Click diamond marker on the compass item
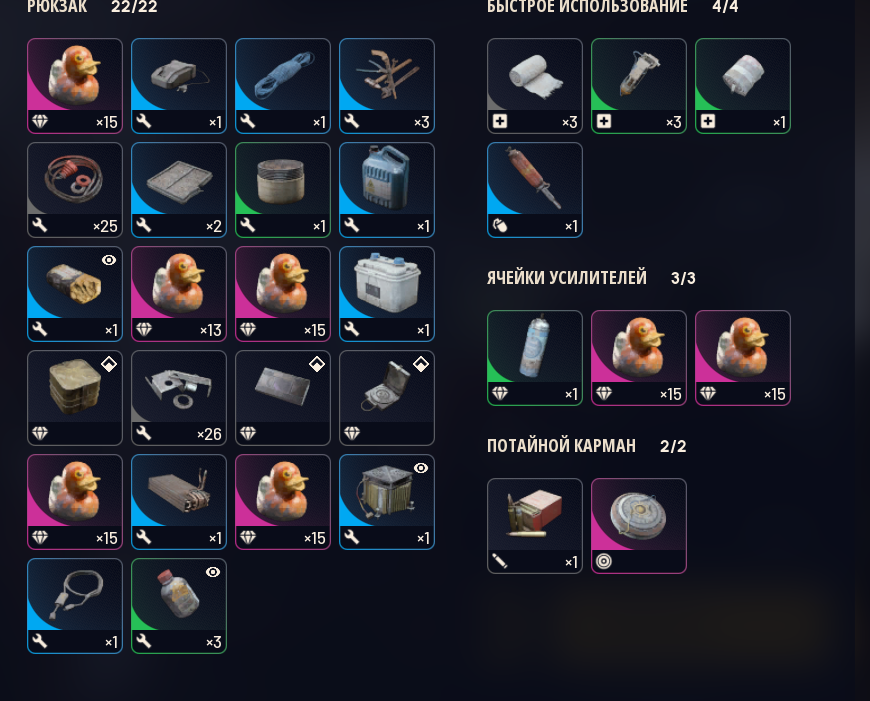This screenshot has width=870, height=701. tap(421, 364)
